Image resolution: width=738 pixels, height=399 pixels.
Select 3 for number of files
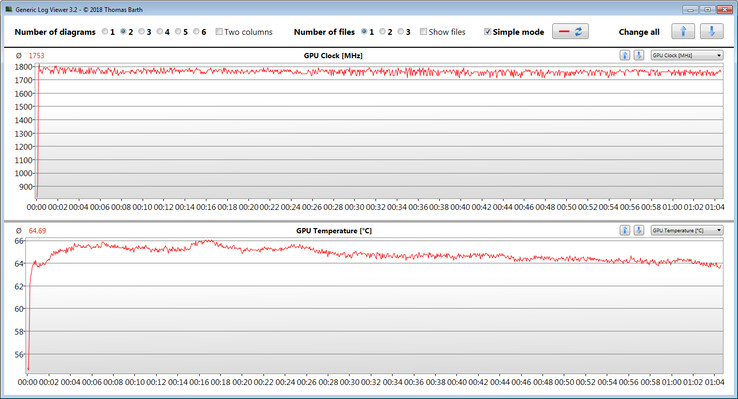pos(401,32)
